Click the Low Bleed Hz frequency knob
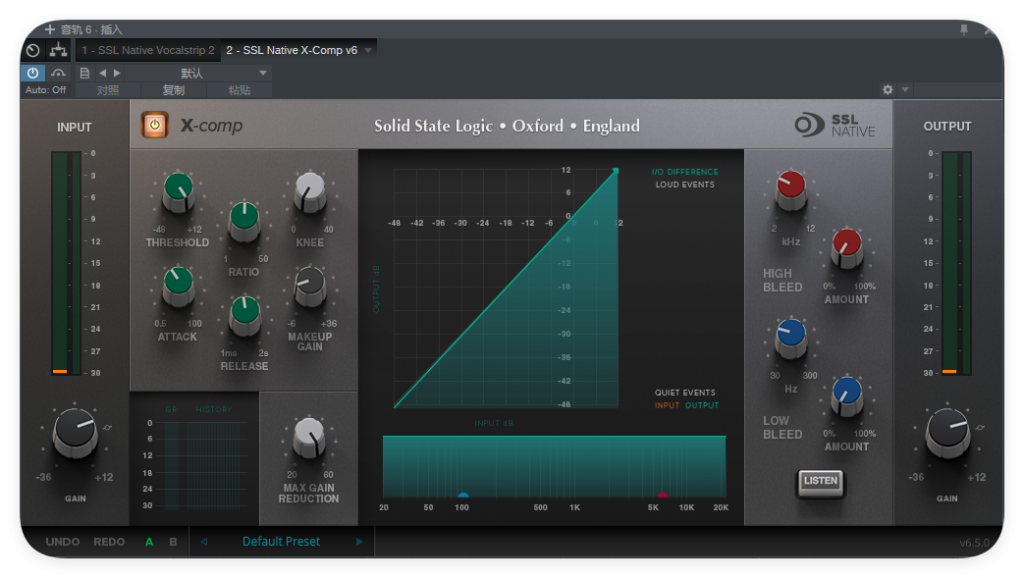This screenshot has height=578, width=1024. click(791, 338)
